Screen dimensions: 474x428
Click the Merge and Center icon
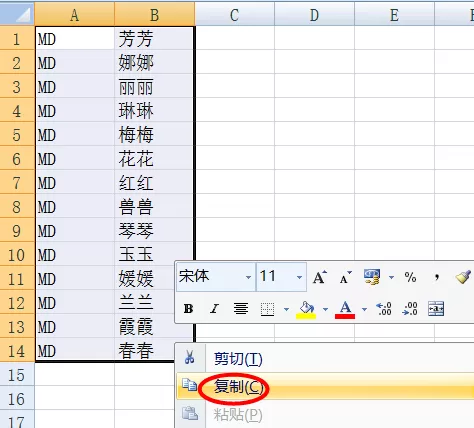pyautogui.click(x=436, y=309)
